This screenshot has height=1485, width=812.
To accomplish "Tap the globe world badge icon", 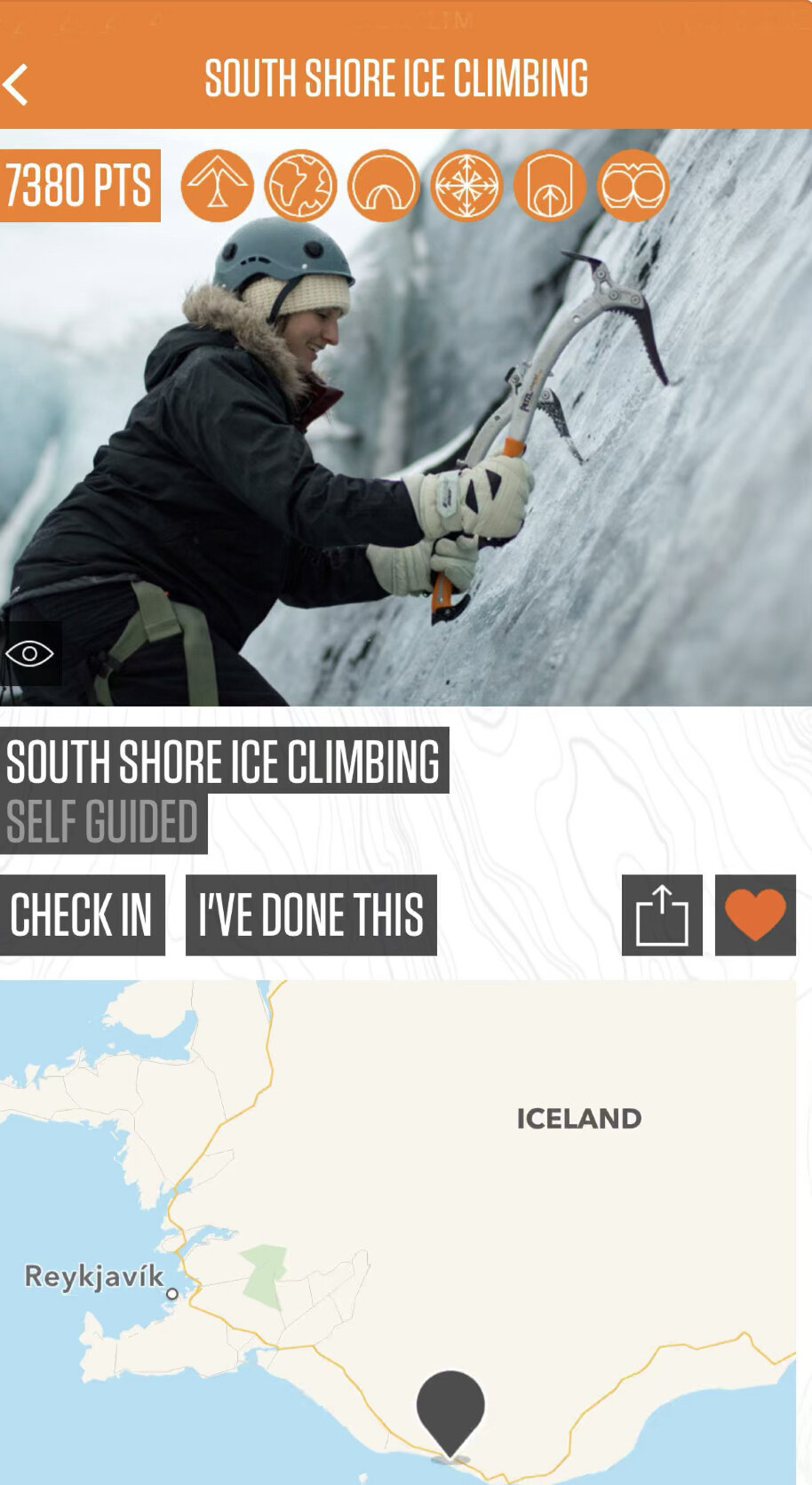I will (x=300, y=186).
